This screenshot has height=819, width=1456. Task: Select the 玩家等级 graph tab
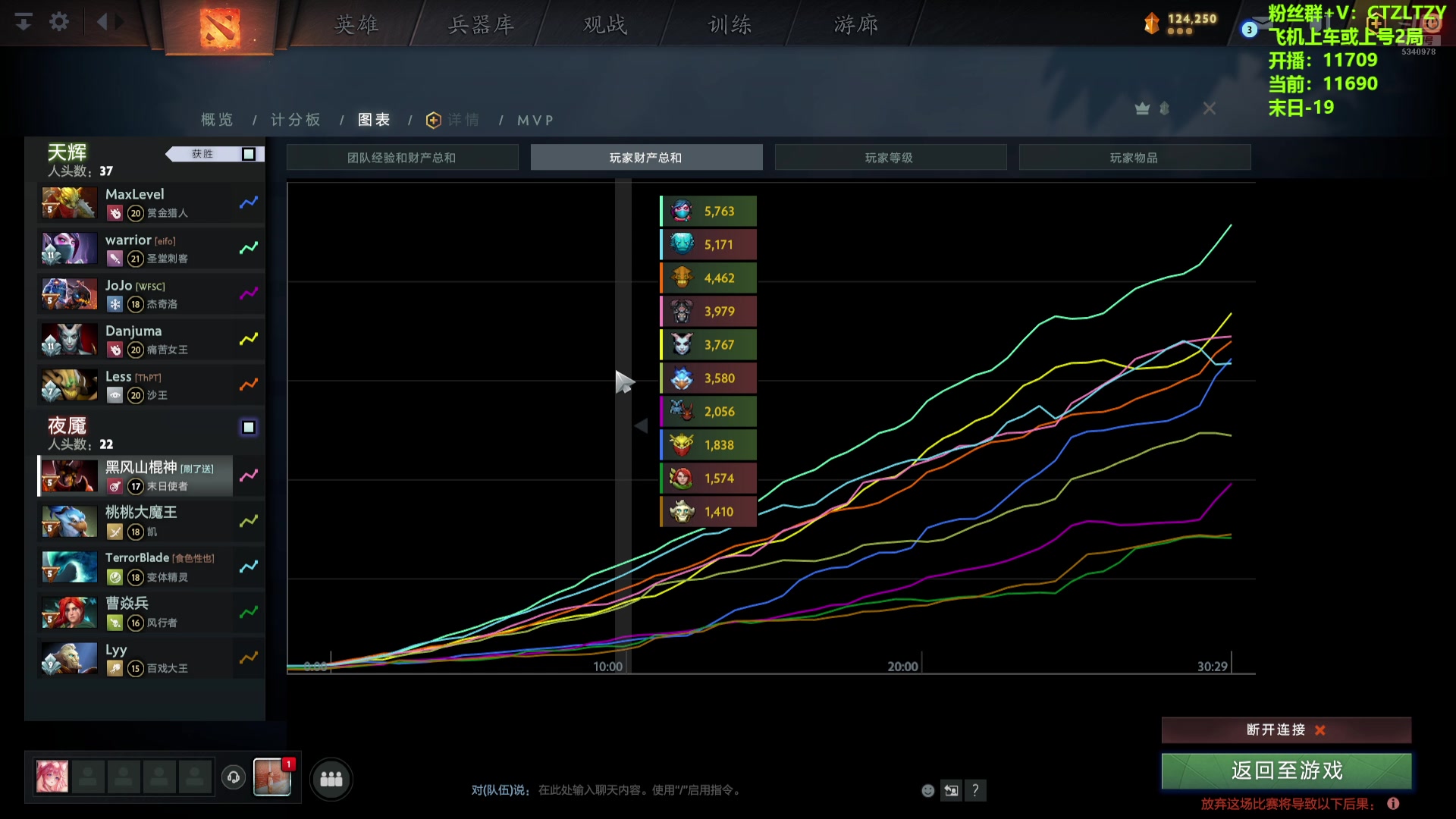point(890,157)
